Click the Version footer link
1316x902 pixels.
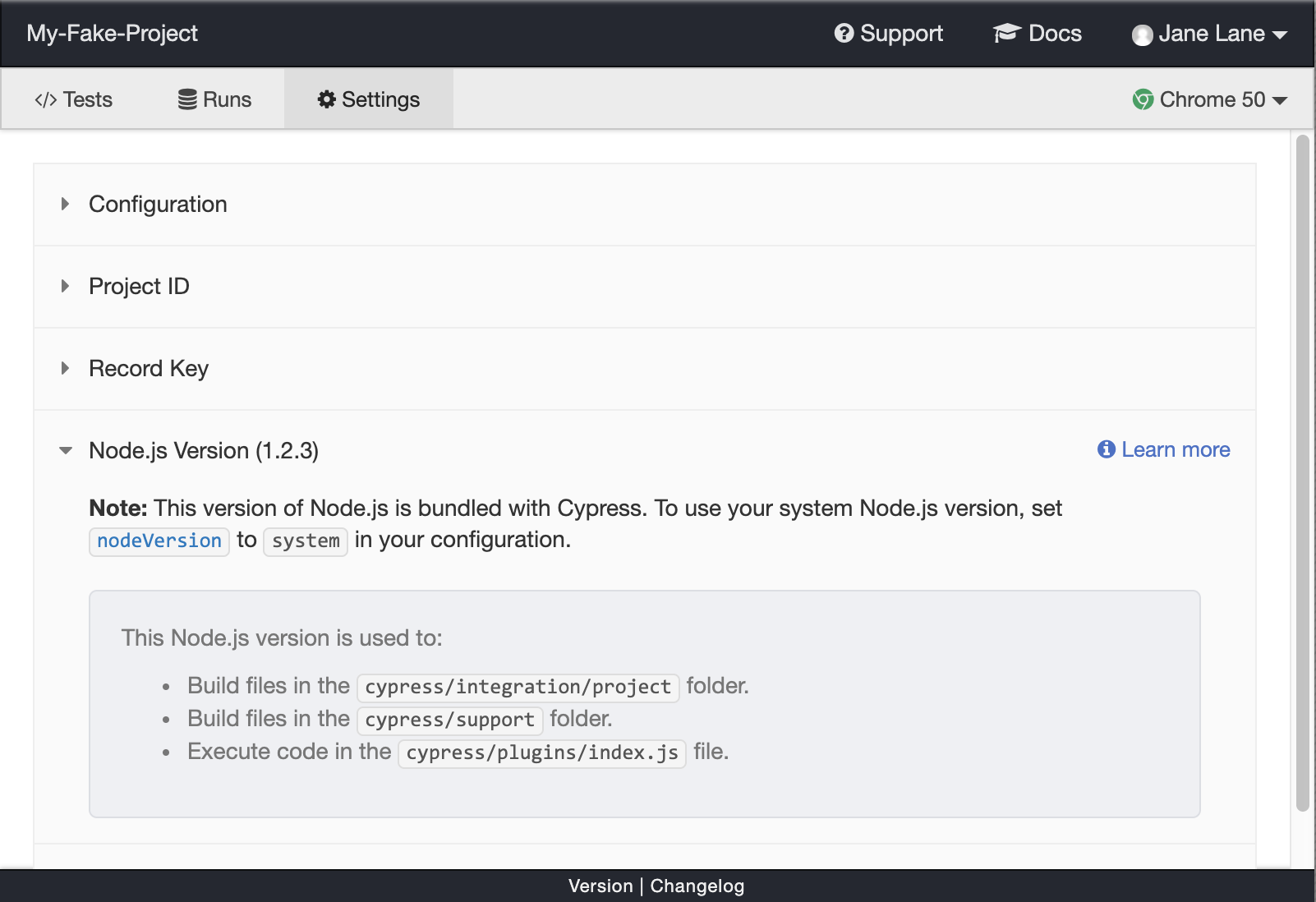tap(600, 886)
